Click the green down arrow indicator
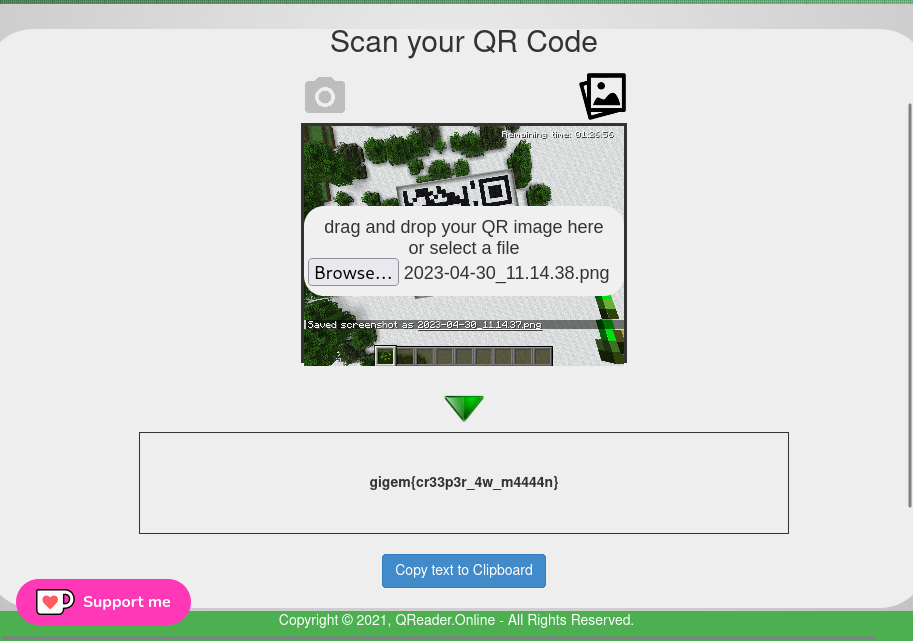 tap(464, 408)
